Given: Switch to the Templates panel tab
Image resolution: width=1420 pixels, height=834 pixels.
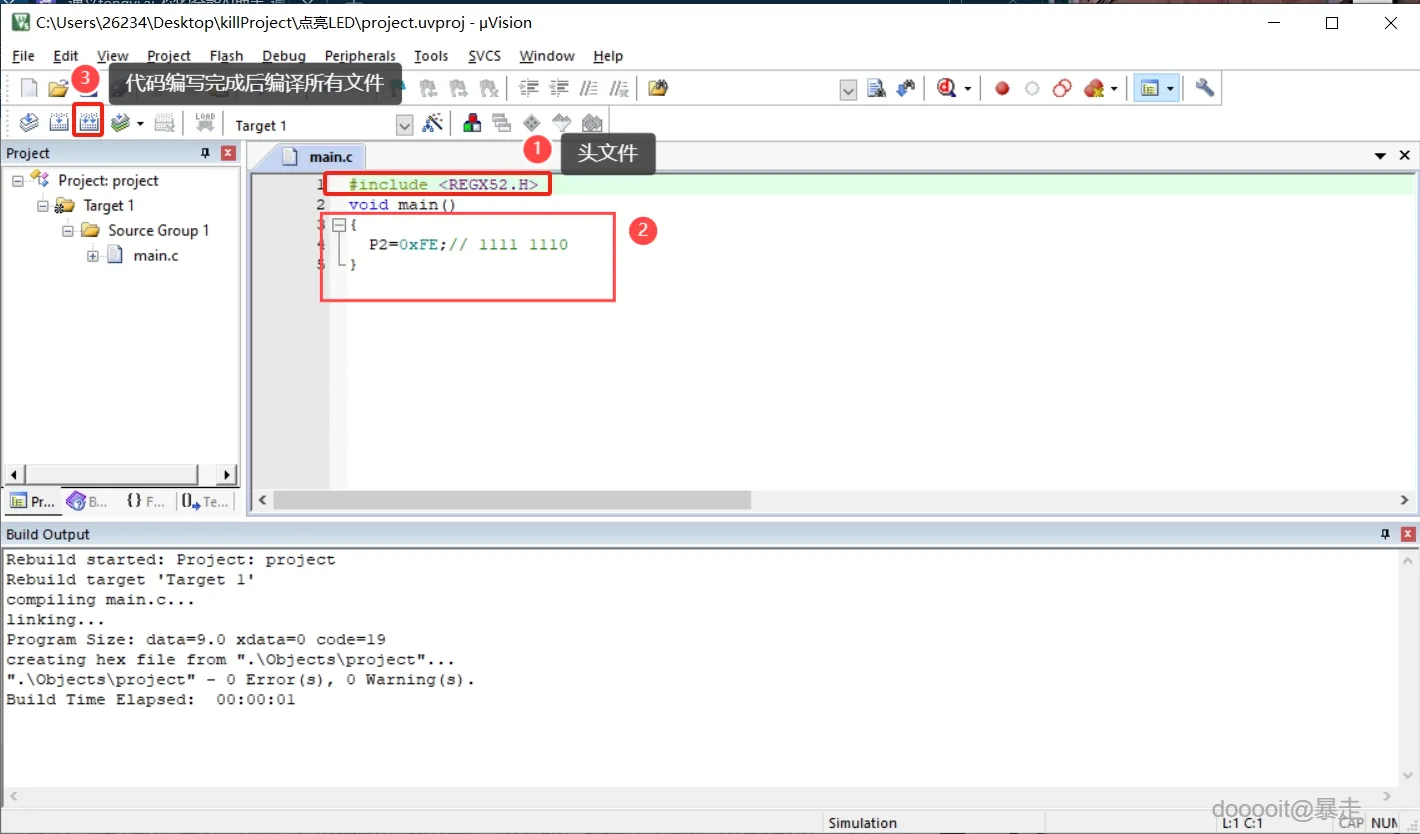Looking at the screenshot, I should (x=205, y=502).
